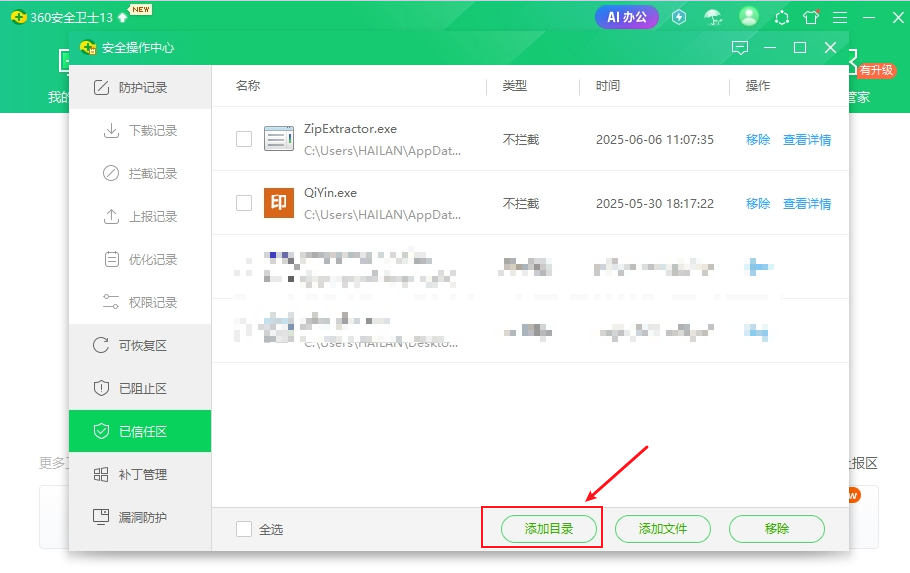Screen dimensions: 910x573
Task: Click the 时间 column header
Action: 608,86
